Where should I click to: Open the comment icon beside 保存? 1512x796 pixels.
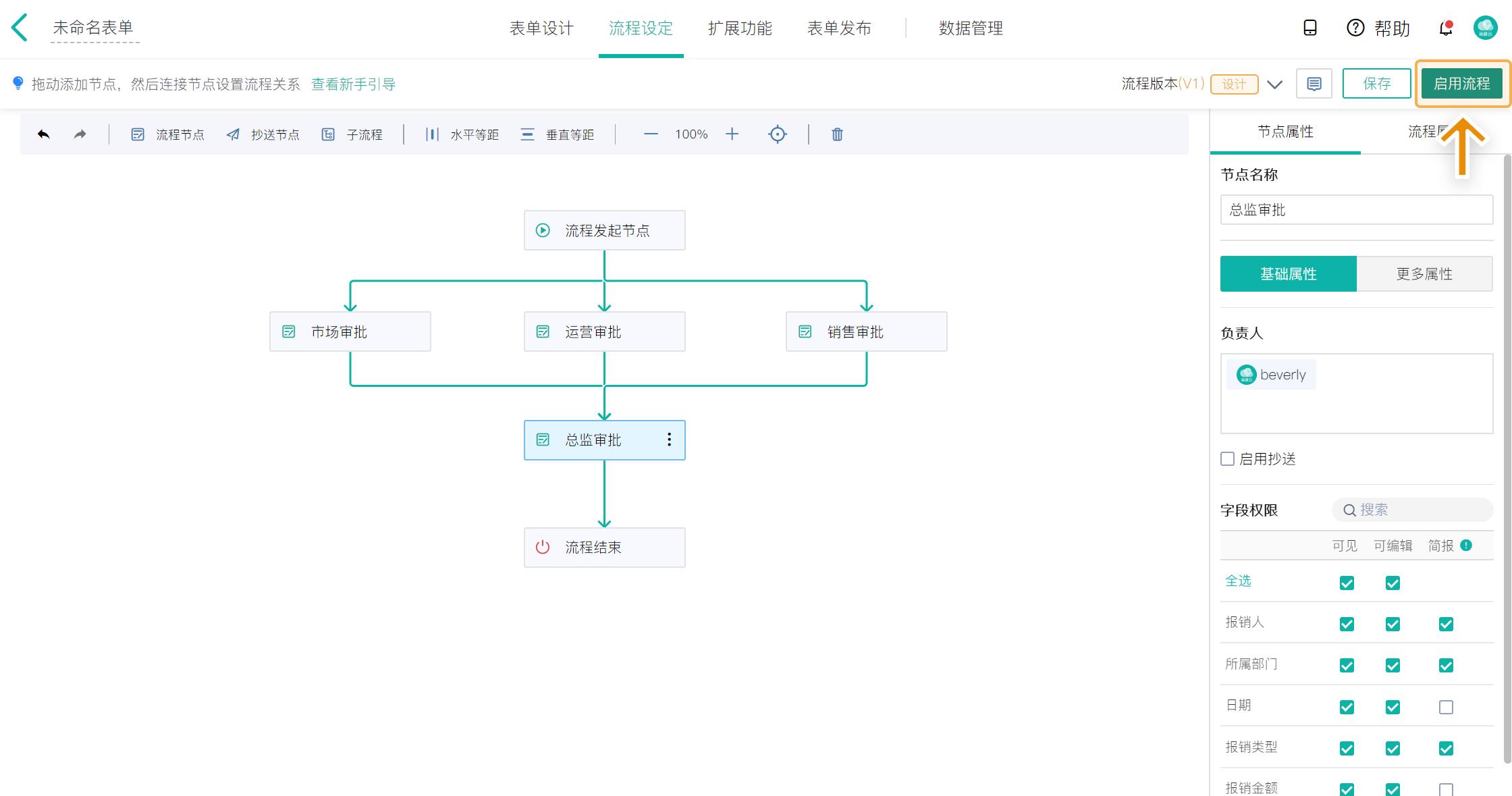click(x=1314, y=83)
